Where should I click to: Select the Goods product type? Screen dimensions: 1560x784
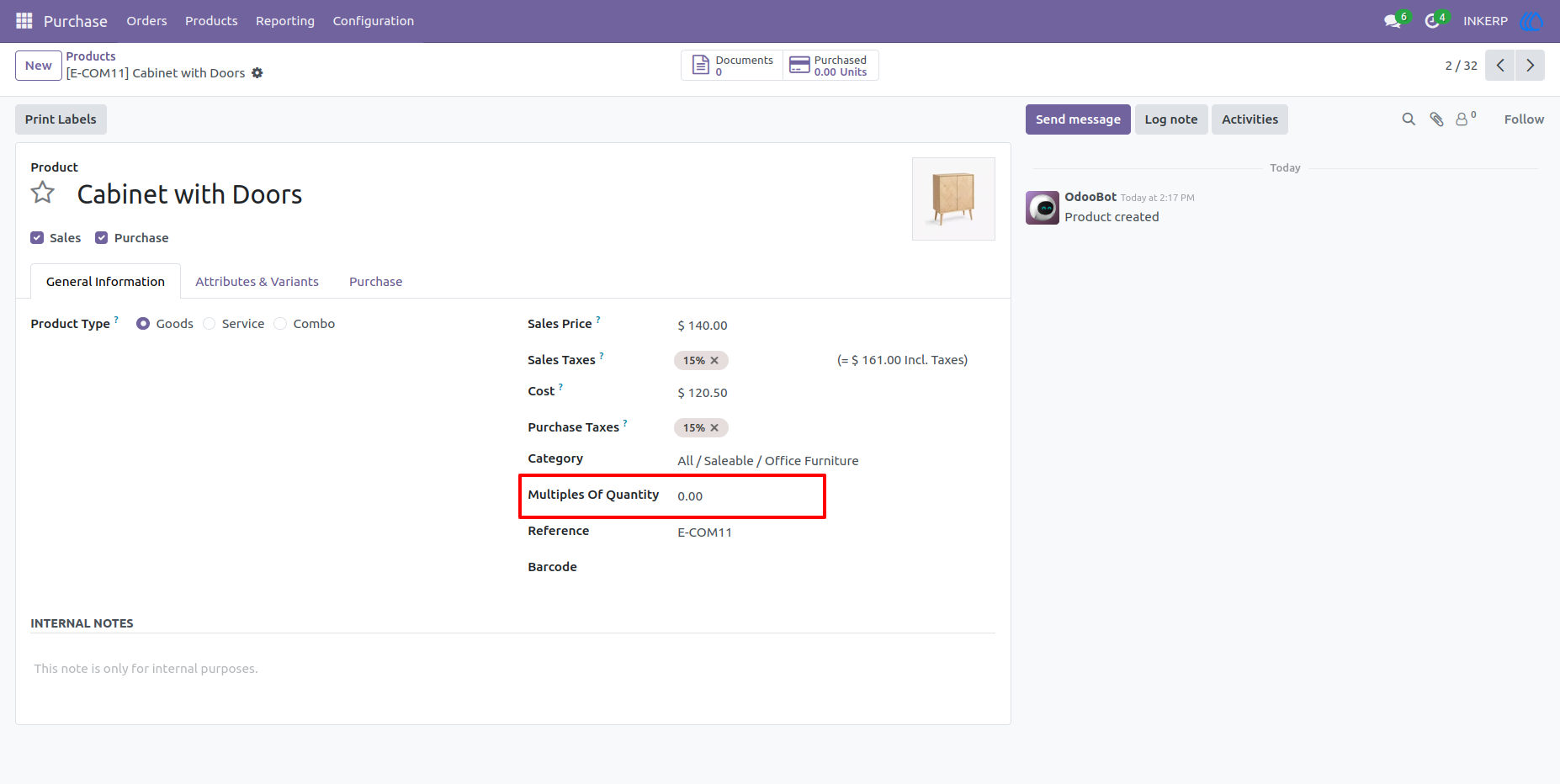coord(143,324)
